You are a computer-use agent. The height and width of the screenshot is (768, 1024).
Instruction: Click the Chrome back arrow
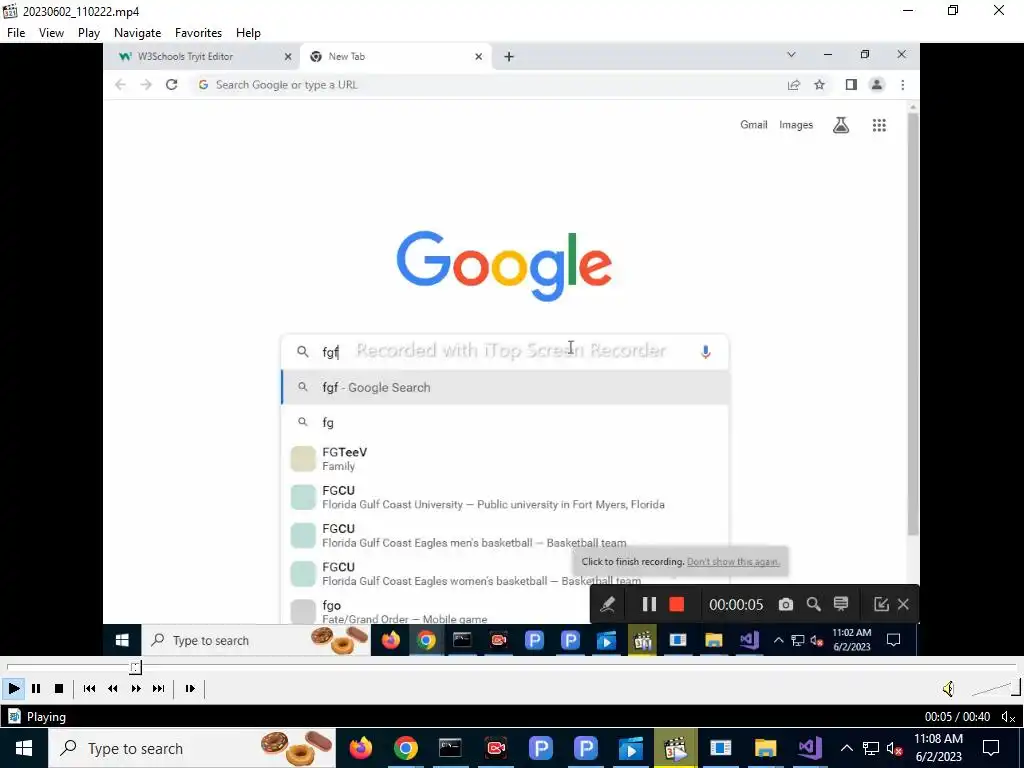[120, 85]
